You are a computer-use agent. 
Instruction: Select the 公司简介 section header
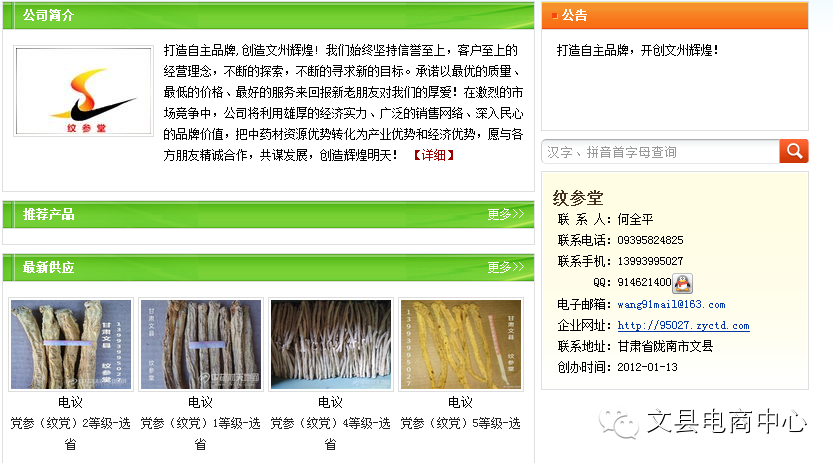48,15
